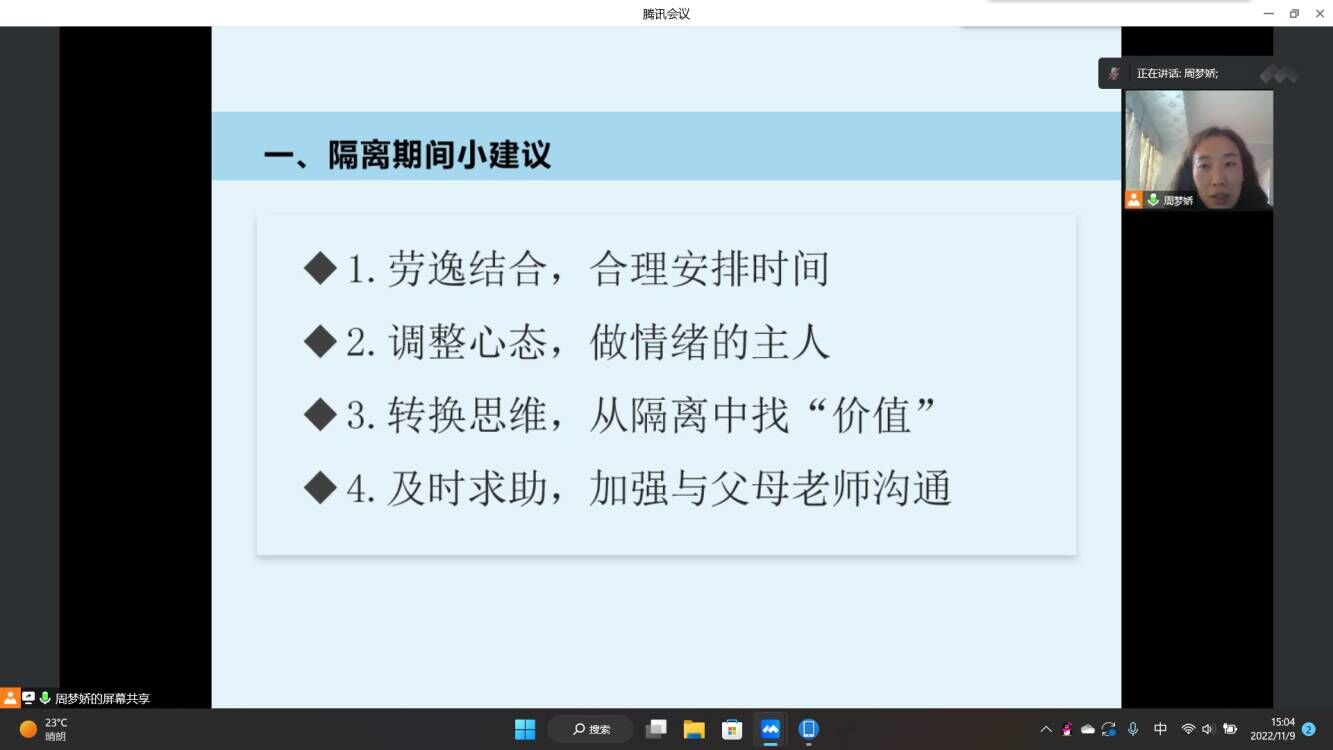This screenshot has width=1333, height=750.
Task: Open the volume control in system tray
Action: pyautogui.click(x=1208, y=729)
